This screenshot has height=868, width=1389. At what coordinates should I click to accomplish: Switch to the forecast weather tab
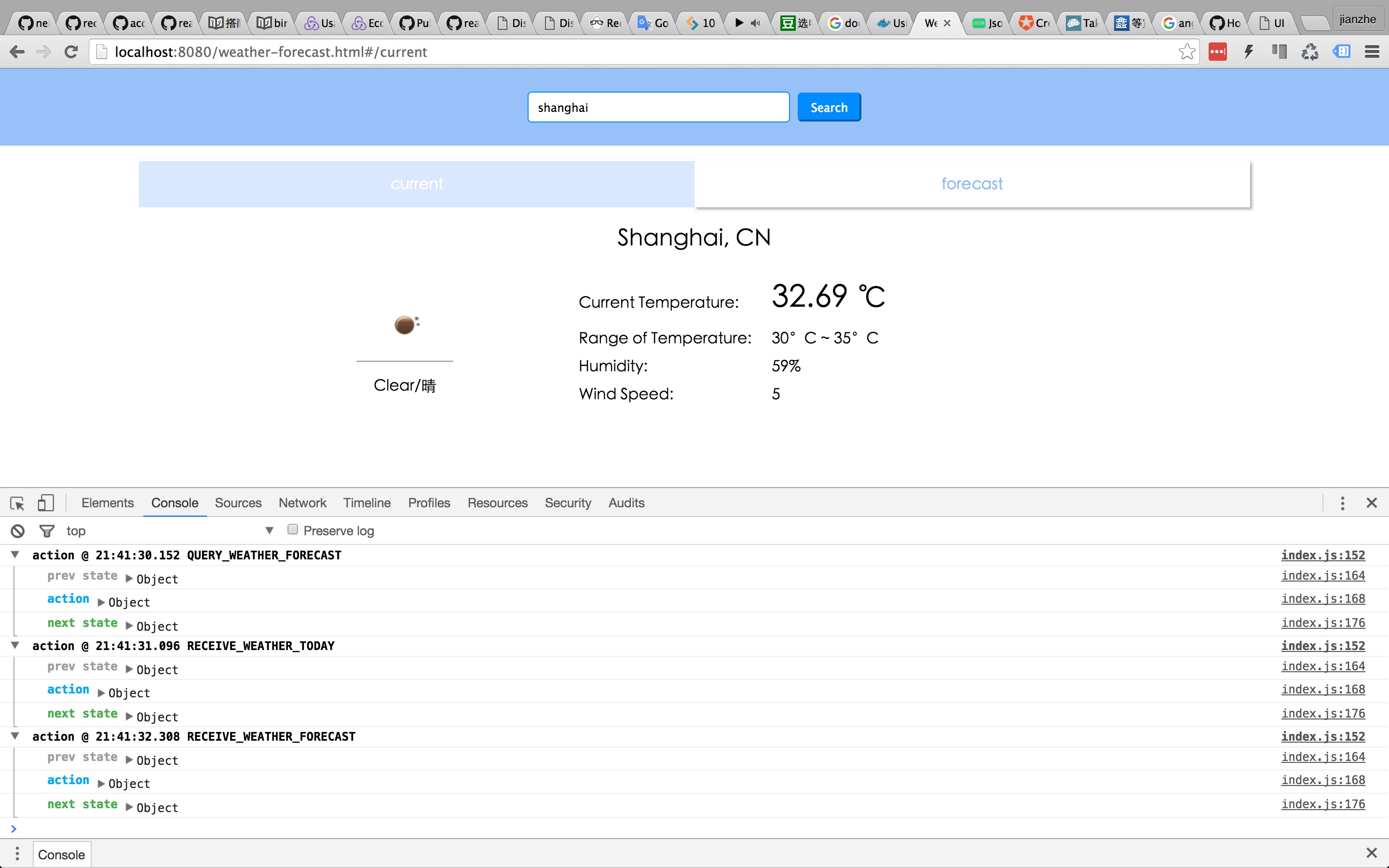(x=972, y=184)
